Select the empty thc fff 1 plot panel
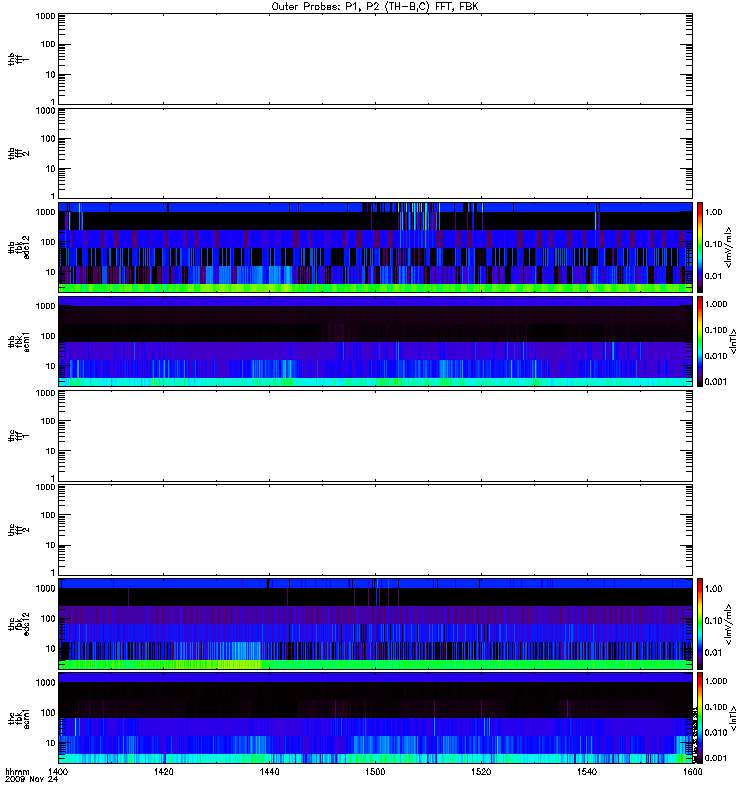This screenshot has width=750, height=800. coord(375,436)
